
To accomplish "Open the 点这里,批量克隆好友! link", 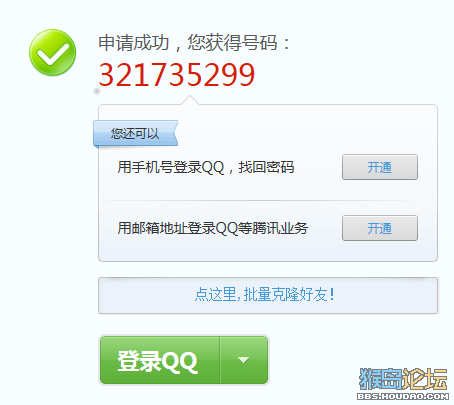I will pyautogui.click(x=264, y=294).
